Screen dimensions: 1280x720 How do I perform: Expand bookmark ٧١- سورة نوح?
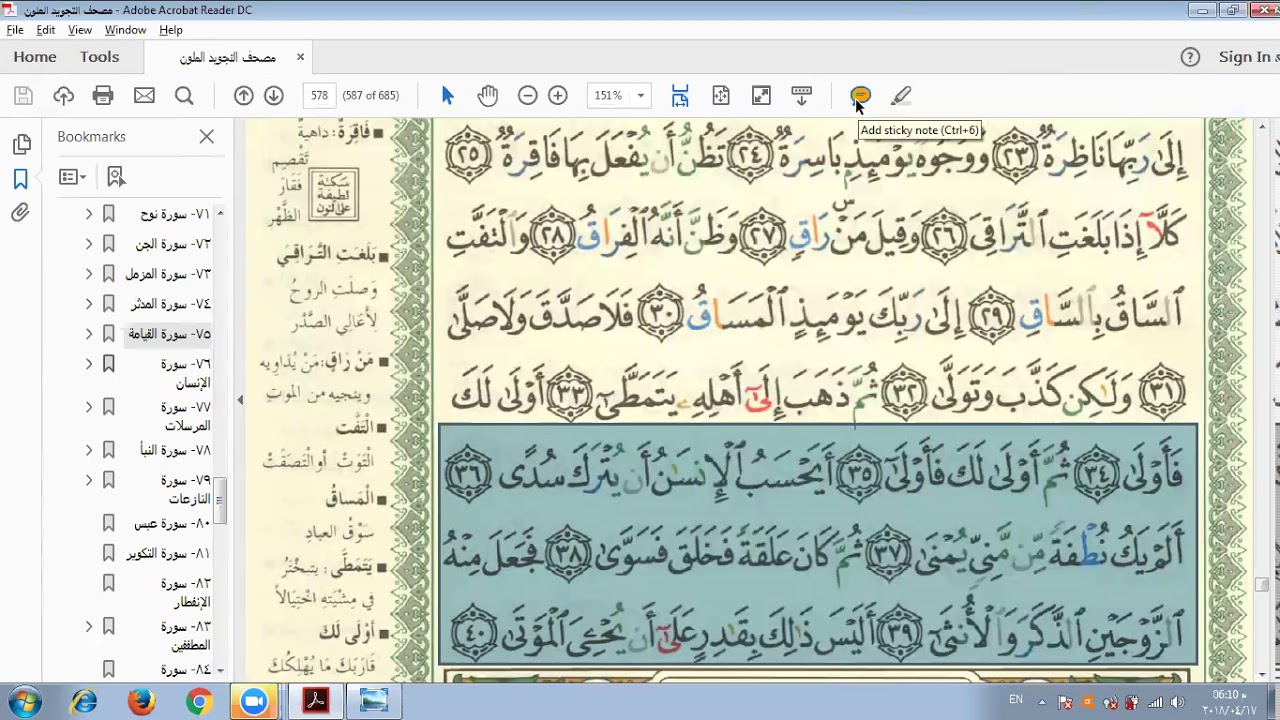[88, 214]
